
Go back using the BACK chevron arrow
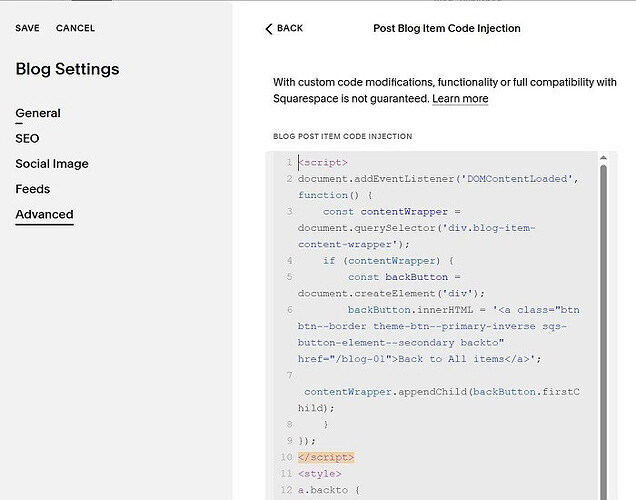[x=269, y=28]
